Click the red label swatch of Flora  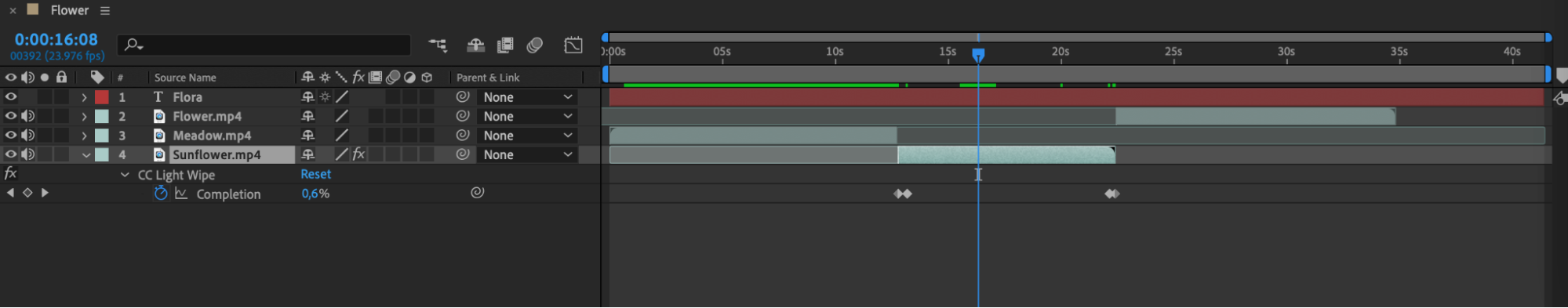tap(102, 97)
